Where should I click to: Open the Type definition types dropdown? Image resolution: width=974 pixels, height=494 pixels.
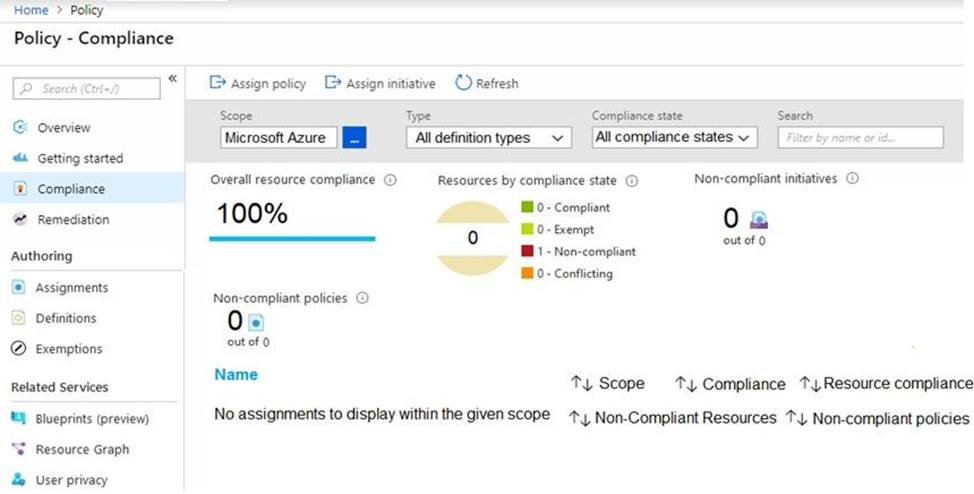489,138
